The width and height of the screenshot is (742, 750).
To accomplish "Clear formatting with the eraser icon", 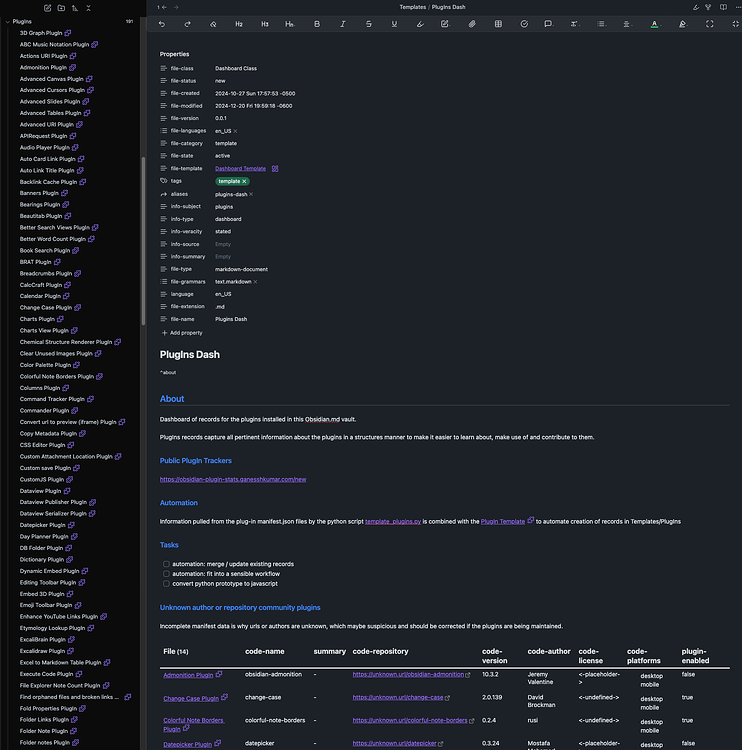I will pyautogui.click(x=213, y=24).
